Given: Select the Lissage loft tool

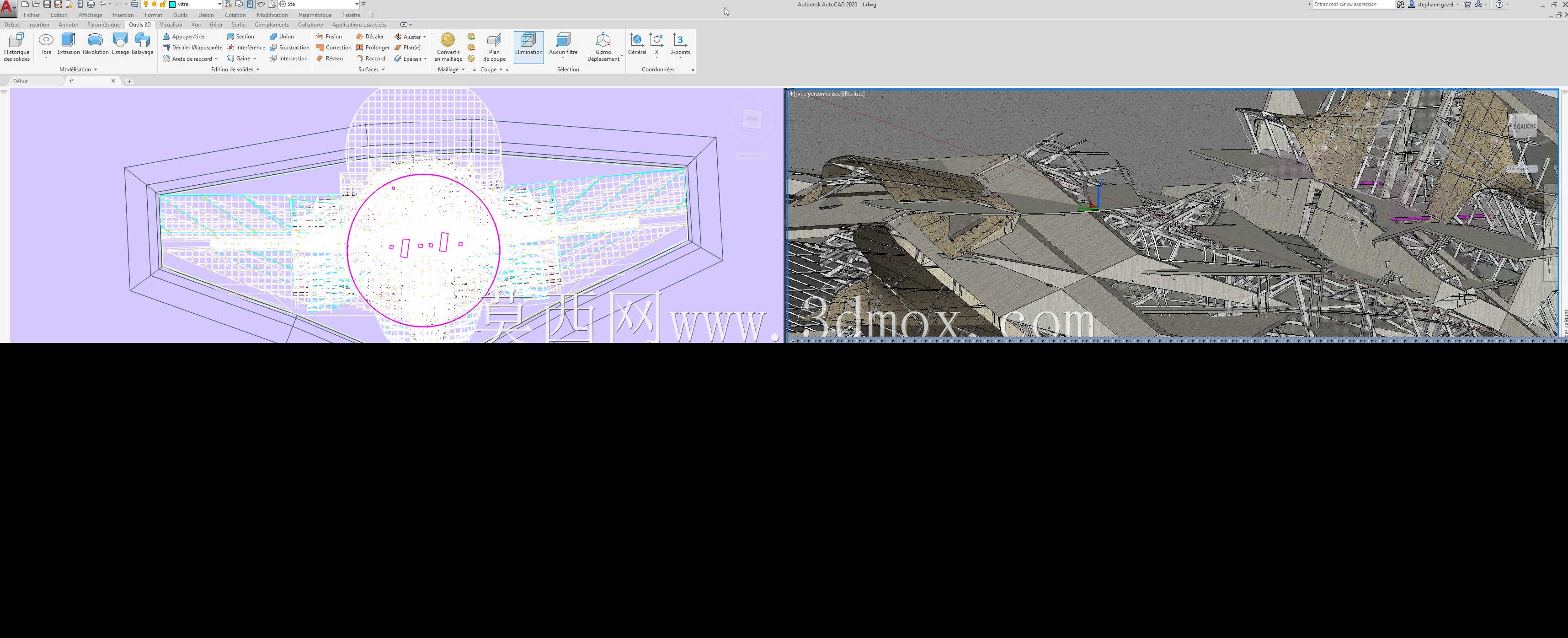Looking at the screenshot, I should 120,44.
